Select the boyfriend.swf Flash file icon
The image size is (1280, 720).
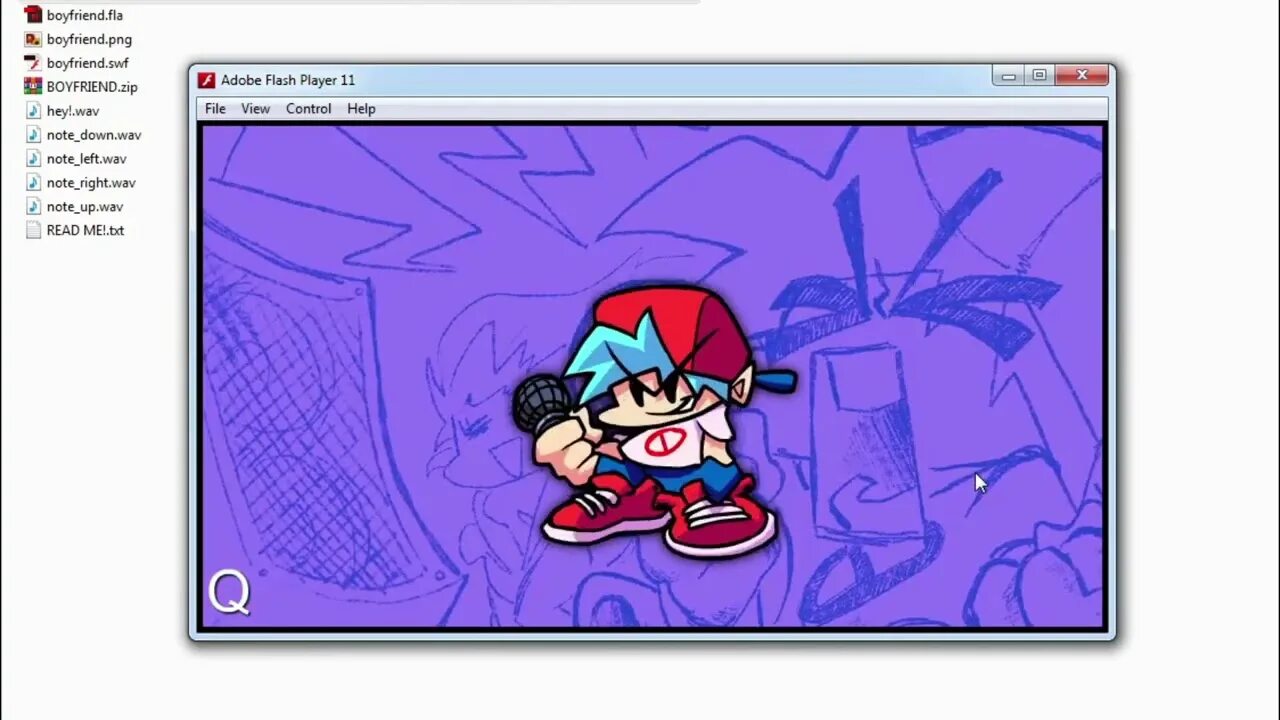33,63
